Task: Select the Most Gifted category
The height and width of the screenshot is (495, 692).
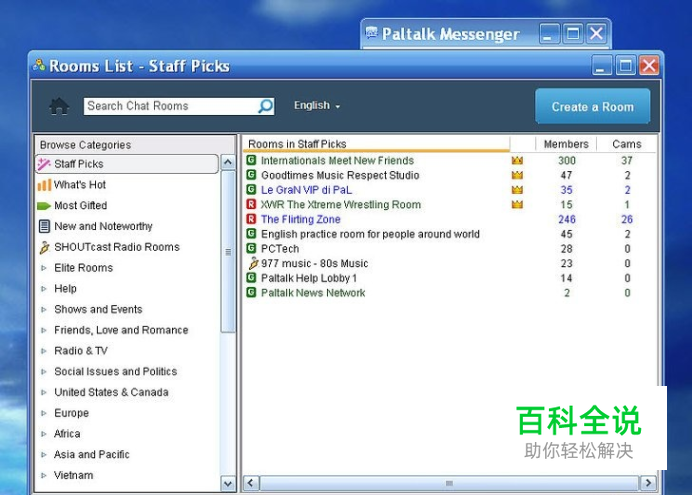Action: 81,206
